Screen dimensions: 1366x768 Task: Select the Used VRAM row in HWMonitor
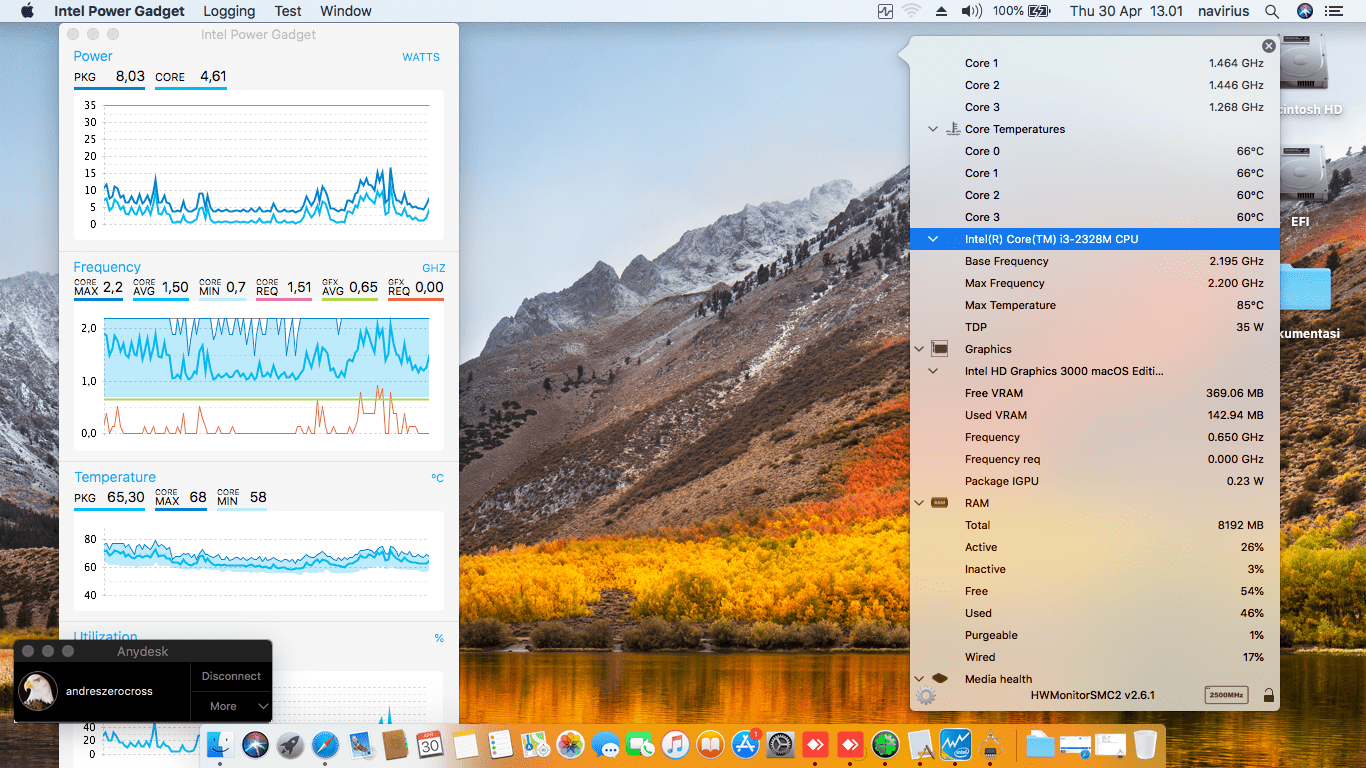[1095, 415]
